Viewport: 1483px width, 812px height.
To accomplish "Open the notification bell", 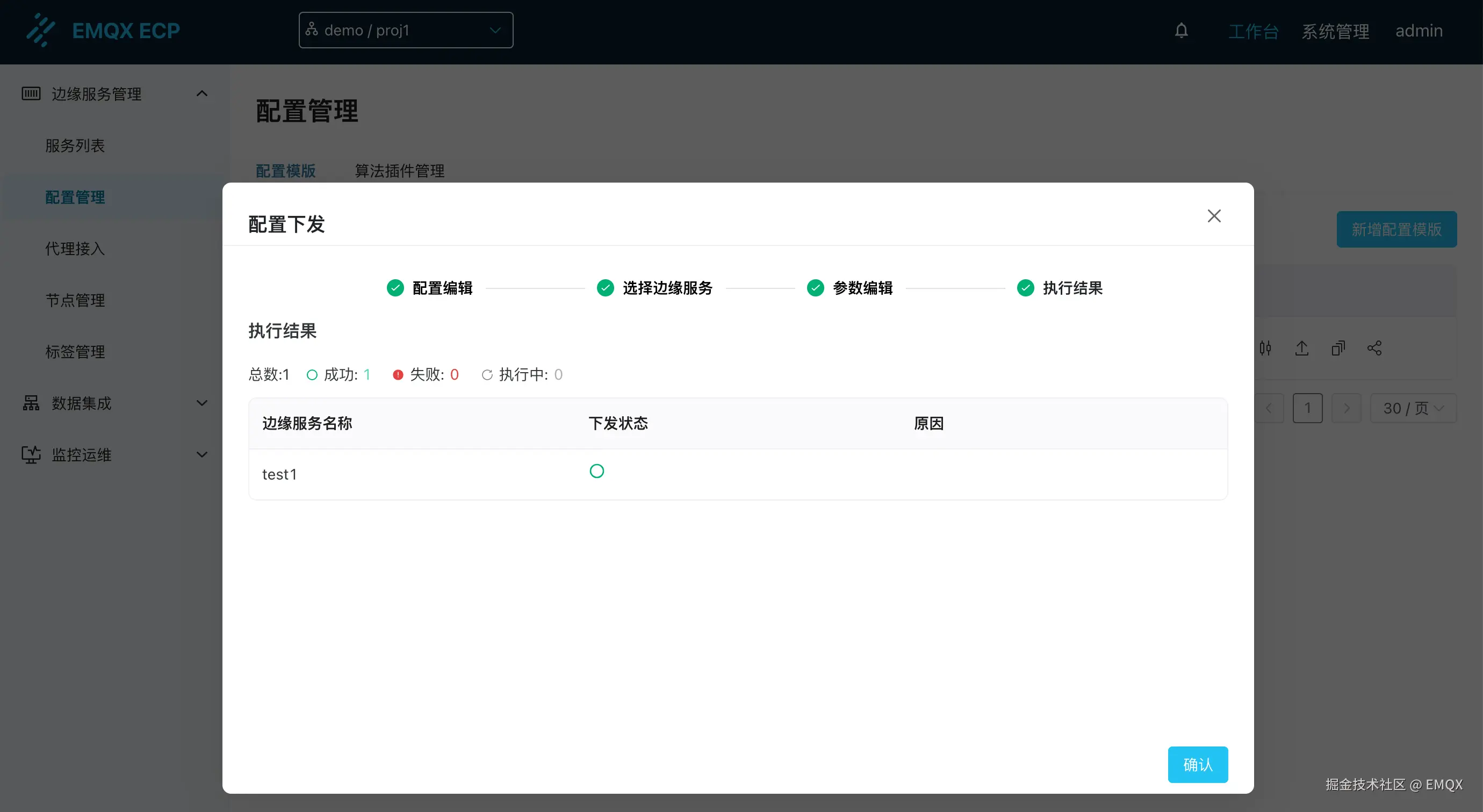I will 1182,31.
